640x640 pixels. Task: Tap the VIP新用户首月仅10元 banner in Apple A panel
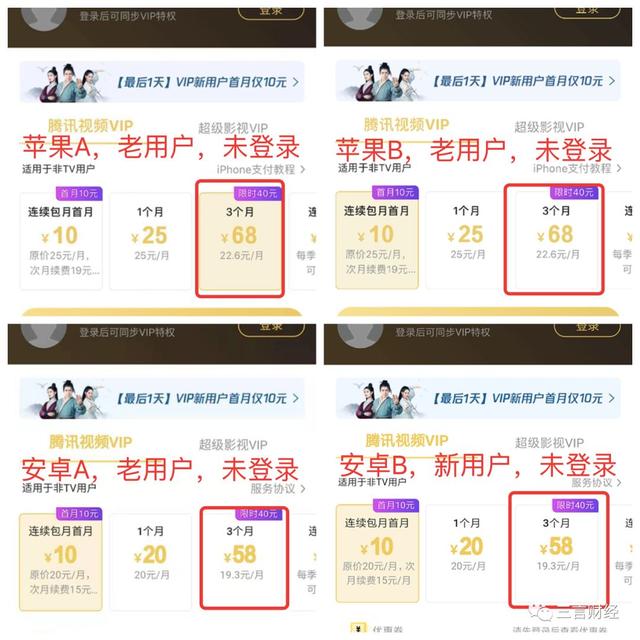[x=162, y=82]
